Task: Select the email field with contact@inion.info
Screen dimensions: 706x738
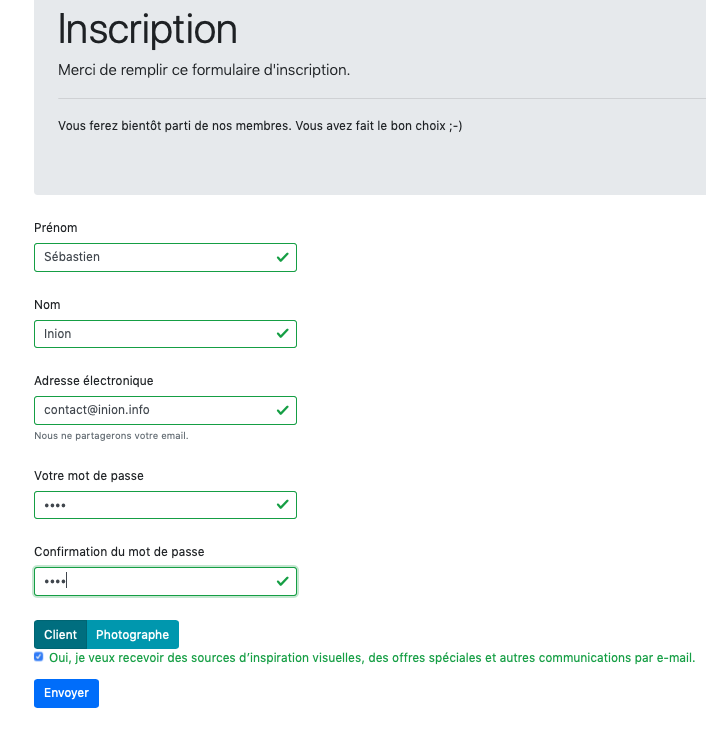Action: (x=150, y=410)
